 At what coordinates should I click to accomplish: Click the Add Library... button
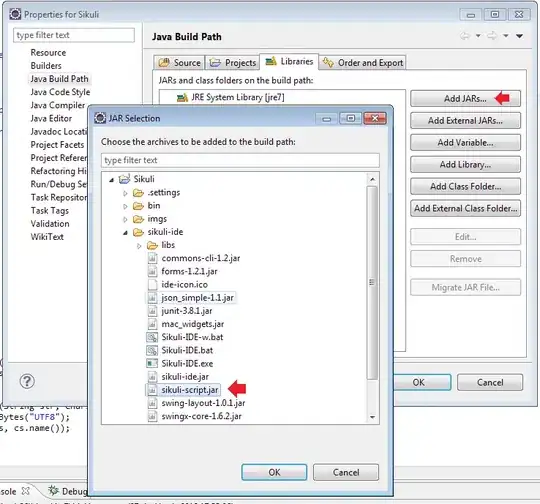pyautogui.click(x=465, y=165)
